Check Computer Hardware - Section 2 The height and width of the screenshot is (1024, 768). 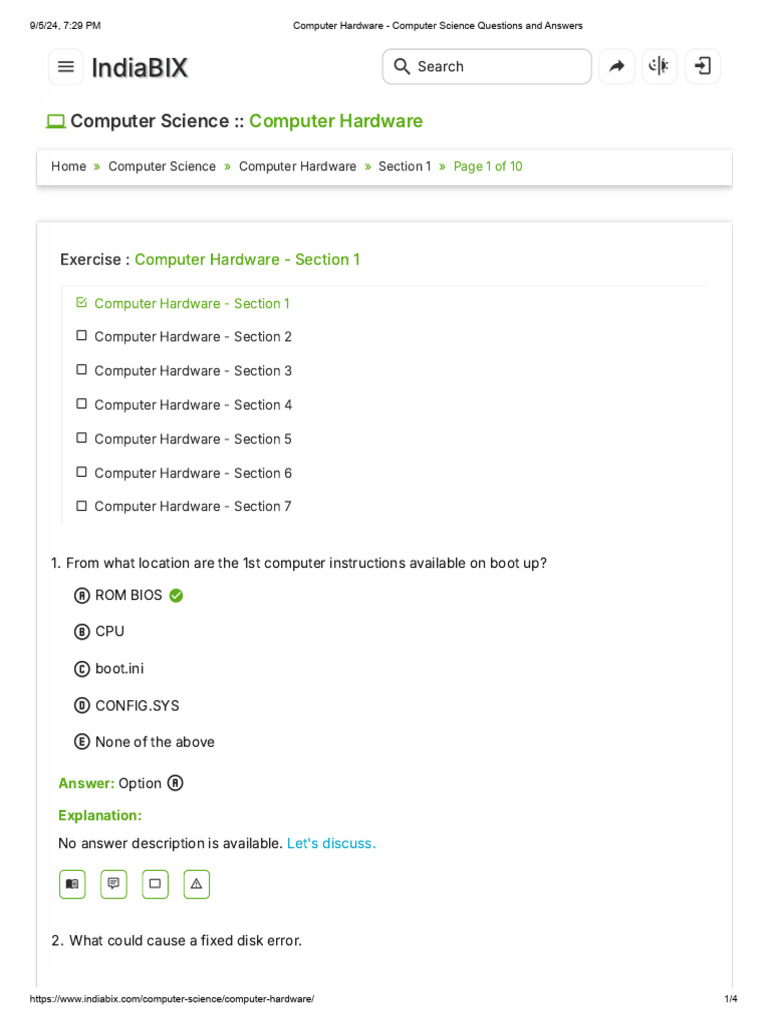click(82, 337)
